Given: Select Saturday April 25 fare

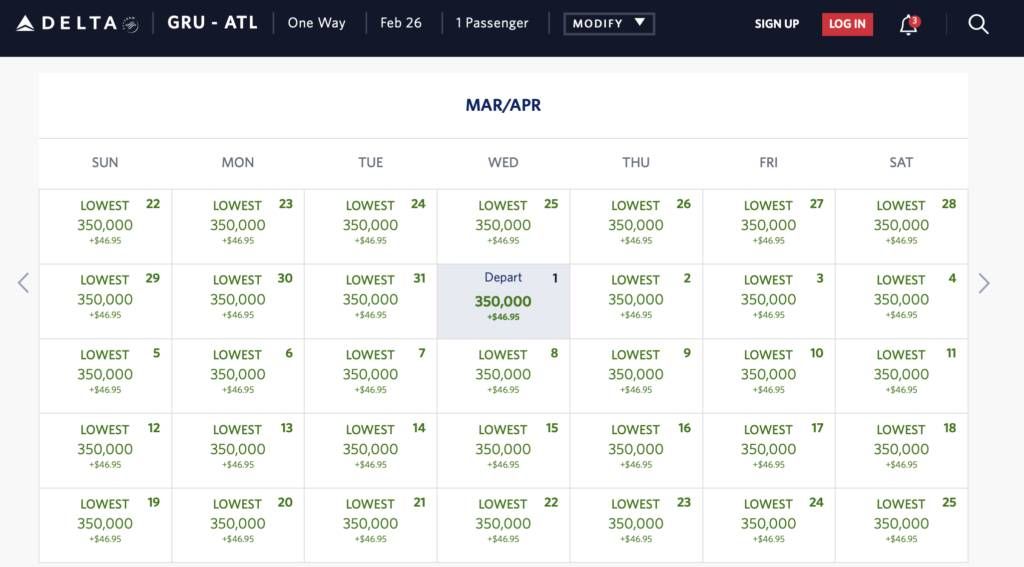Looking at the screenshot, I should (901, 525).
